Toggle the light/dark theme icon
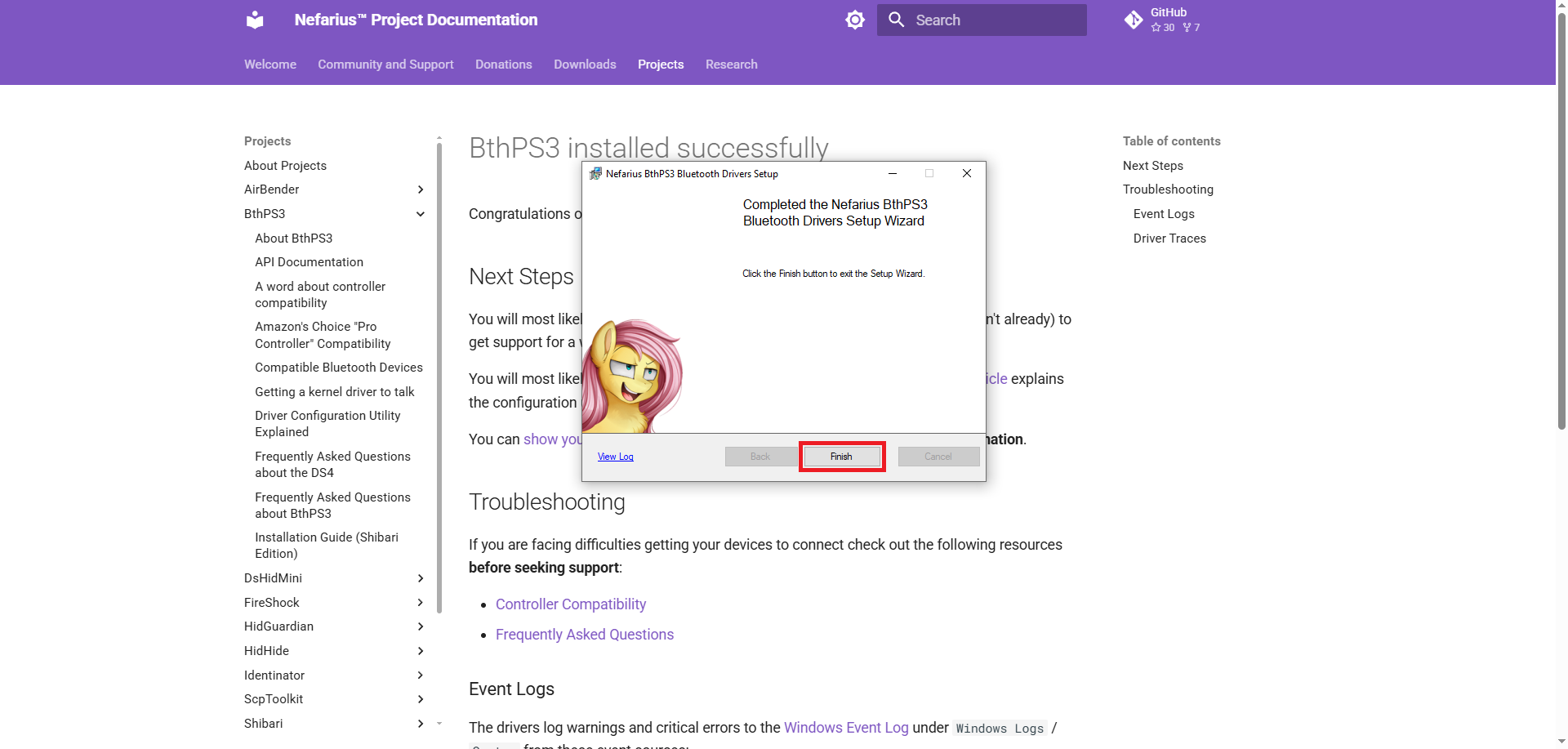 pos(854,20)
